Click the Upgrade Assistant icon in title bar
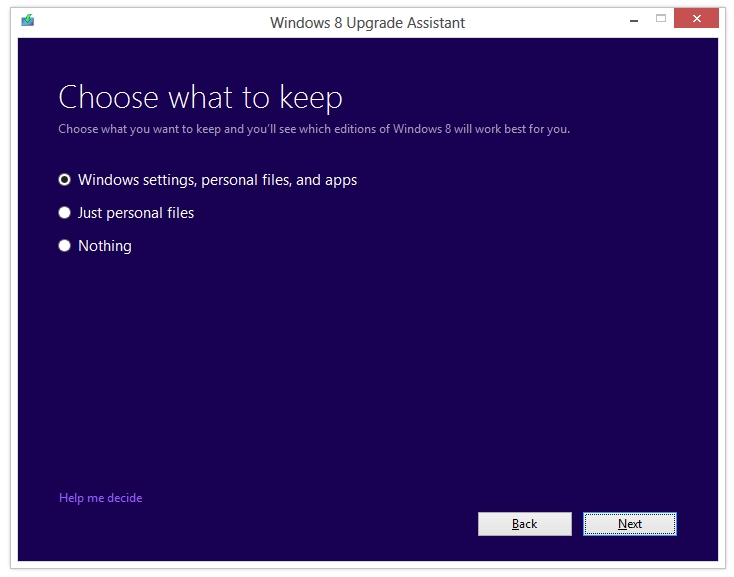The height and width of the screenshot is (577, 734). point(28,21)
